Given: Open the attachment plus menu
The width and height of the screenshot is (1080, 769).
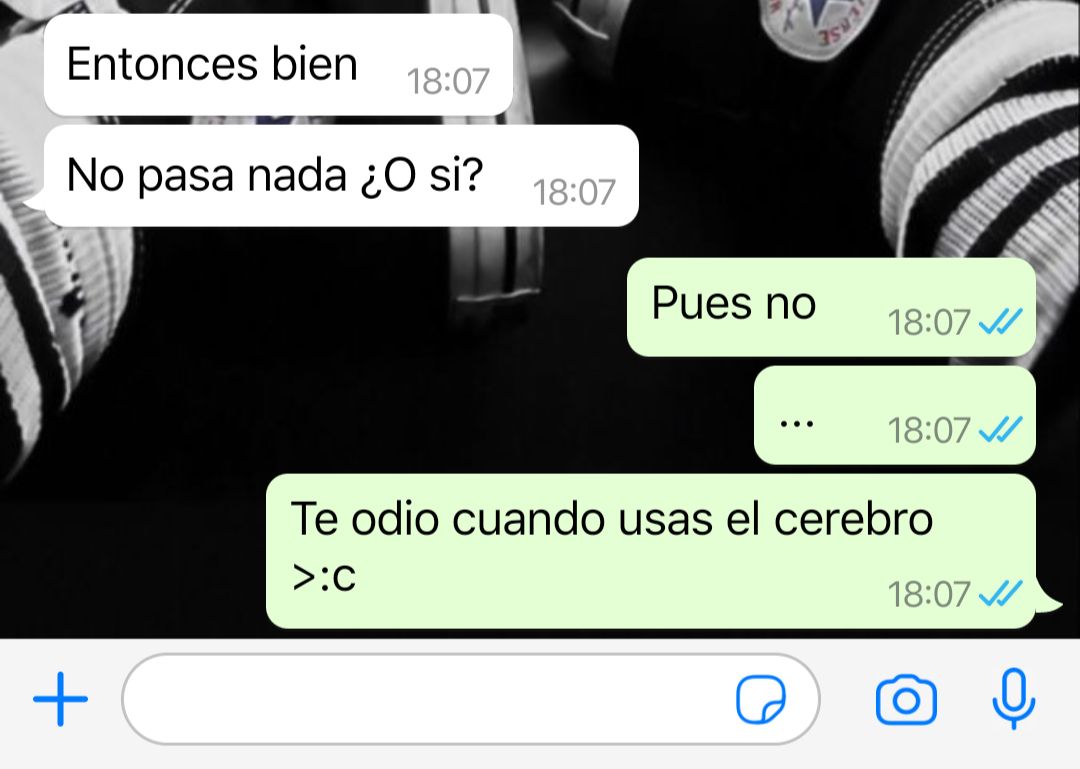Looking at the screenshot, I should [x=61, y=699].
